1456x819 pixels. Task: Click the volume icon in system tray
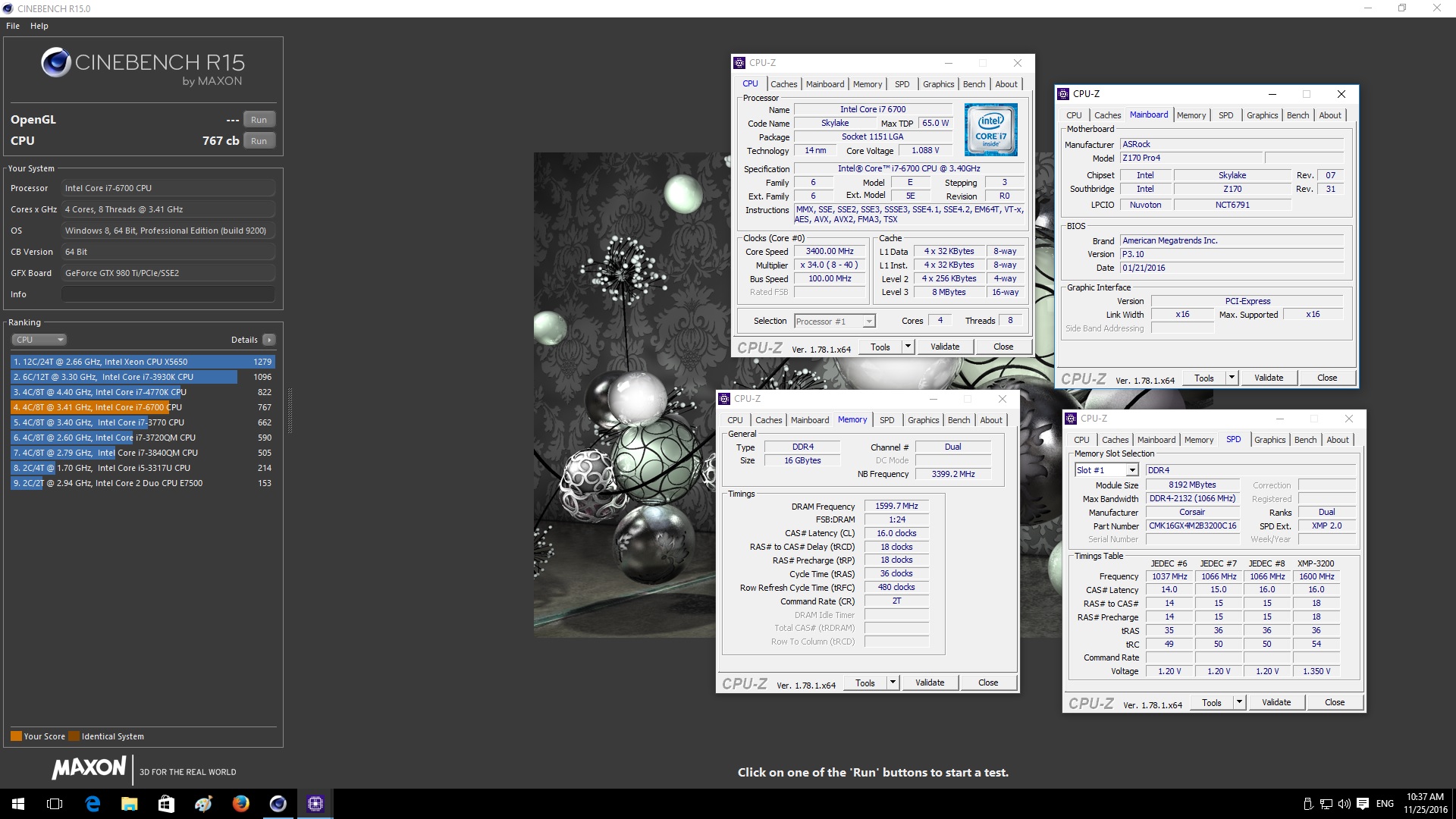[x=1345, y=804]
